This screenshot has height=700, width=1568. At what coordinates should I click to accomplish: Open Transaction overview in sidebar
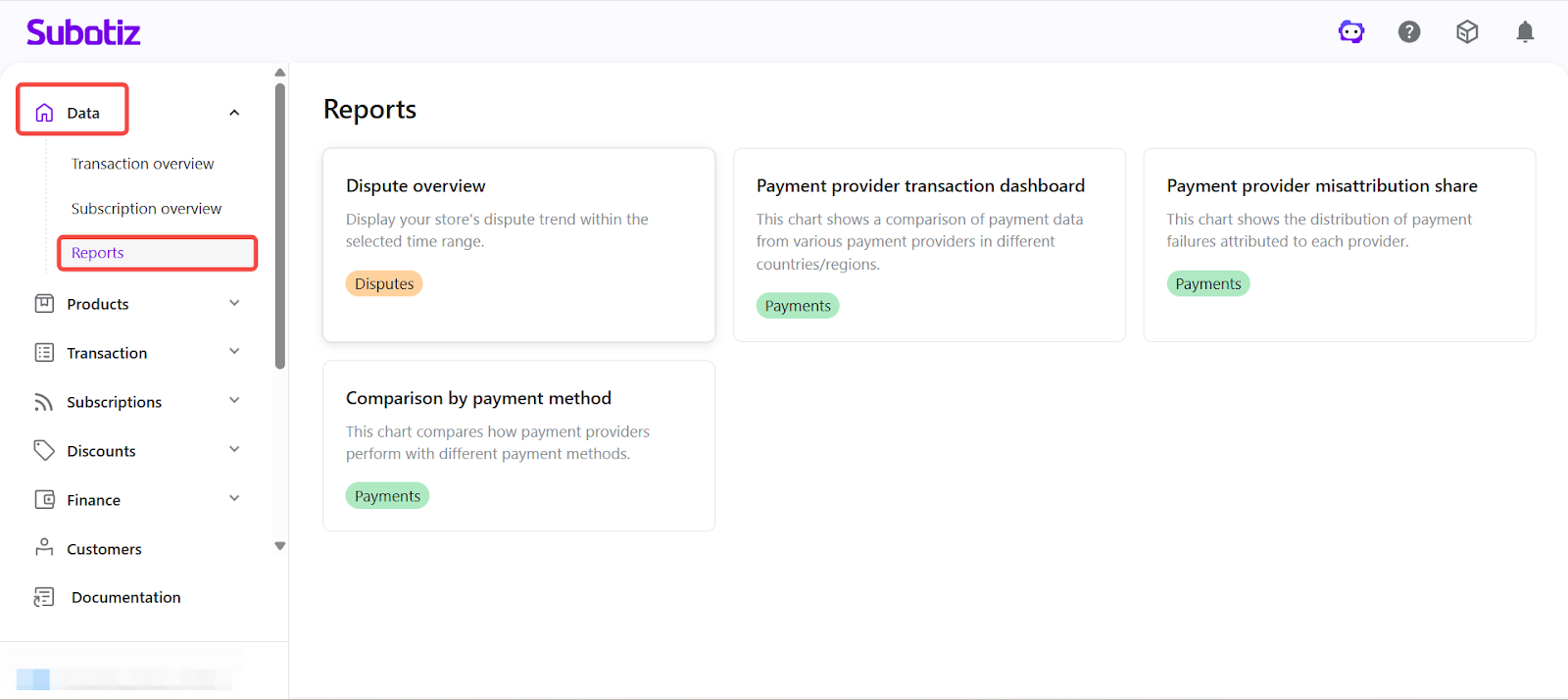142,164
